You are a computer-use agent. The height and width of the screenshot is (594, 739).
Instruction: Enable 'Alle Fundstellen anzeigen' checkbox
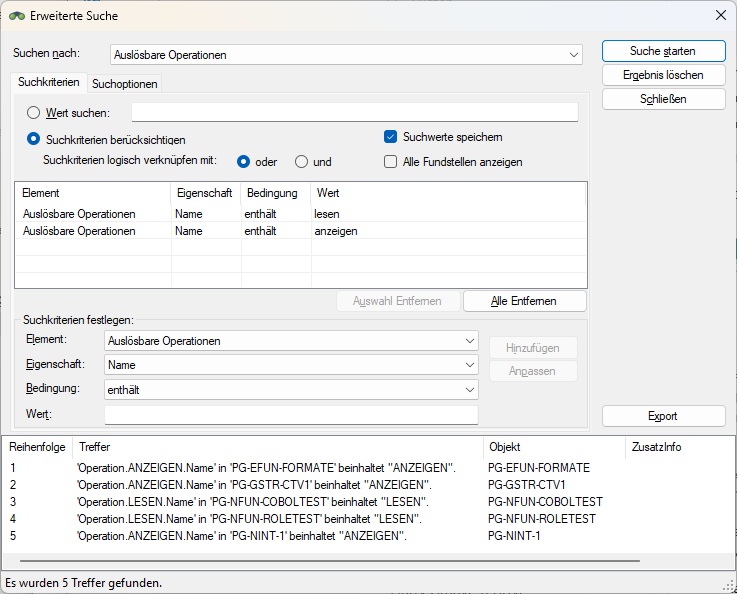[x=391, y=162]
